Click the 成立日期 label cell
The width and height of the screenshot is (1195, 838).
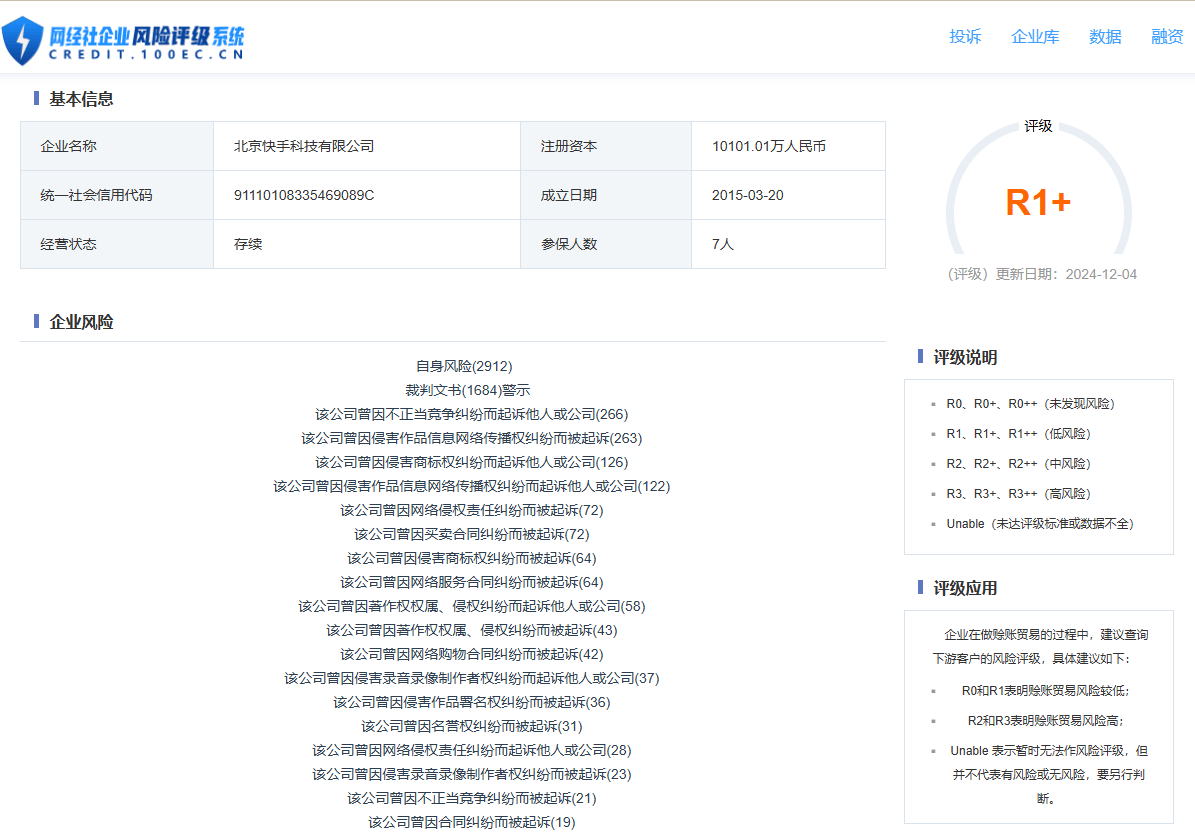[x=606, y=195]
